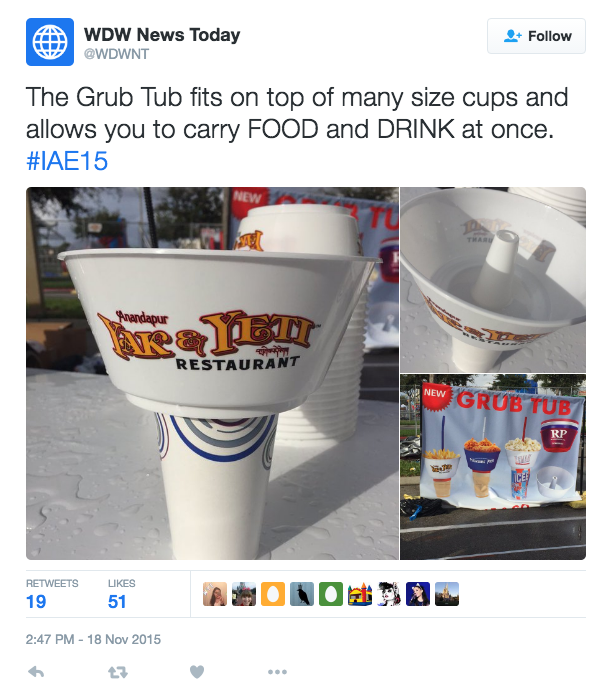Click the black crow avatar liker
The height and width of the screenshot is (695, 613).
(302, 594)
